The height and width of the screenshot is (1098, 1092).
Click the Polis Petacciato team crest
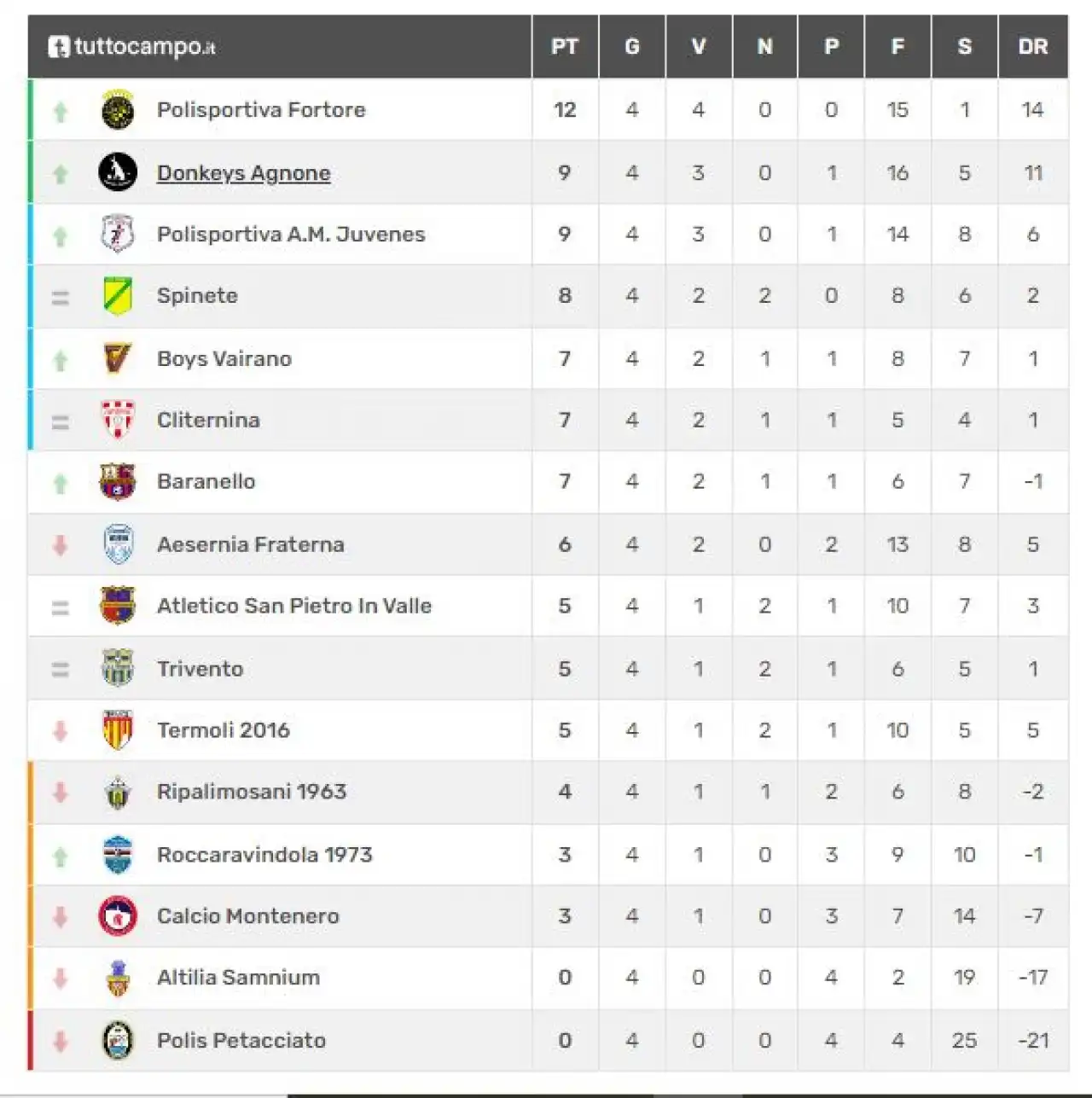118,1040
